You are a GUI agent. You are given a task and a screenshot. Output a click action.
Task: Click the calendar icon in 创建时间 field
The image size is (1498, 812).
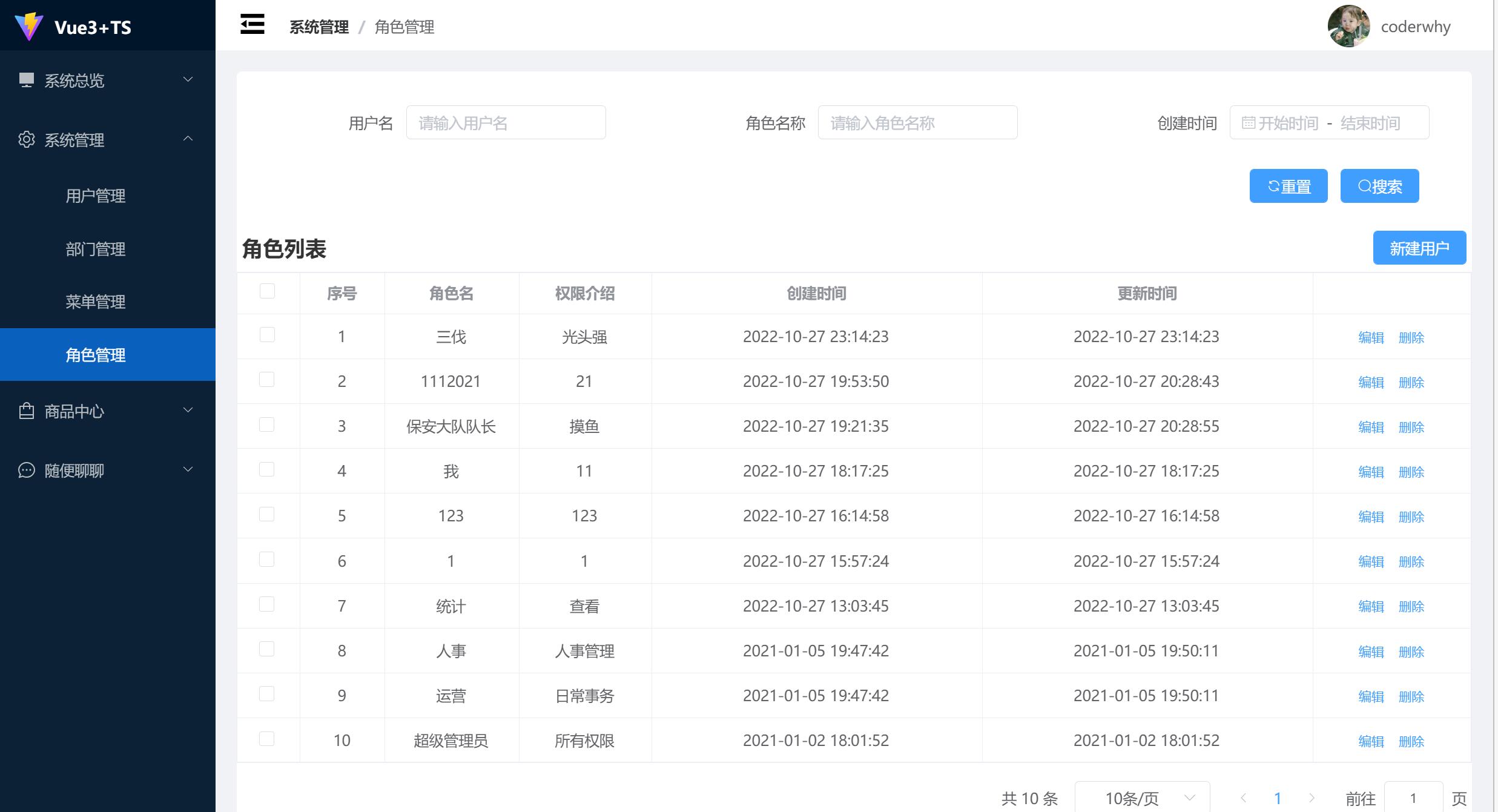click(x=1248, y=123)
